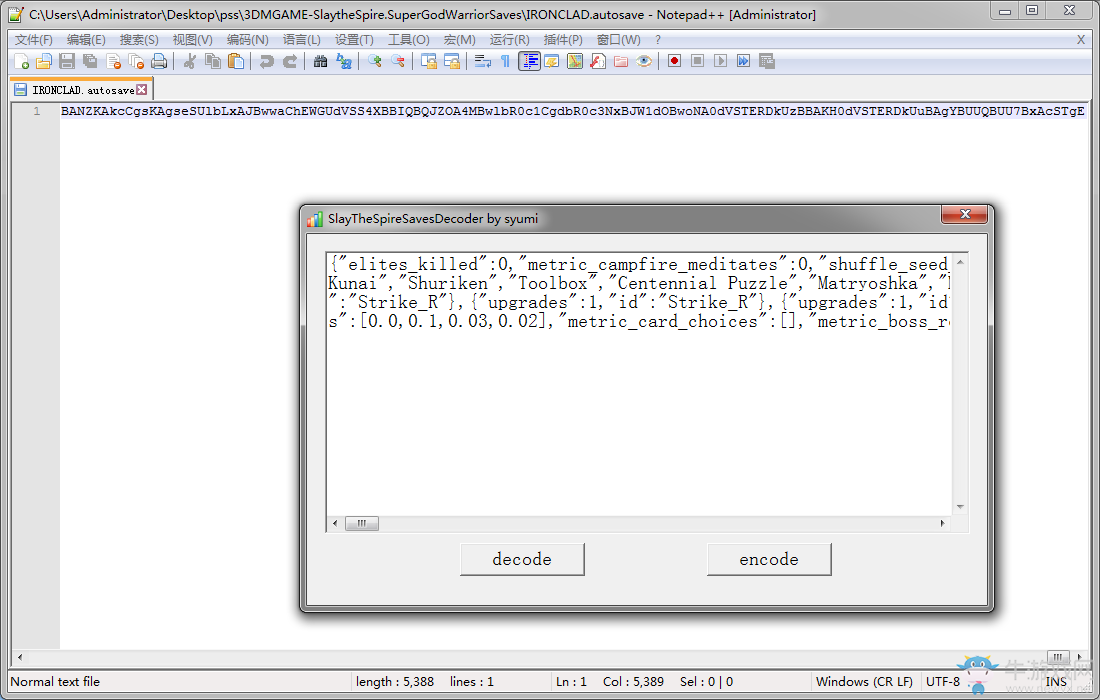Toggle synchronize vertical scrolling icon
This screenshot has width=1100, height=700.
[x=429, y=62]
